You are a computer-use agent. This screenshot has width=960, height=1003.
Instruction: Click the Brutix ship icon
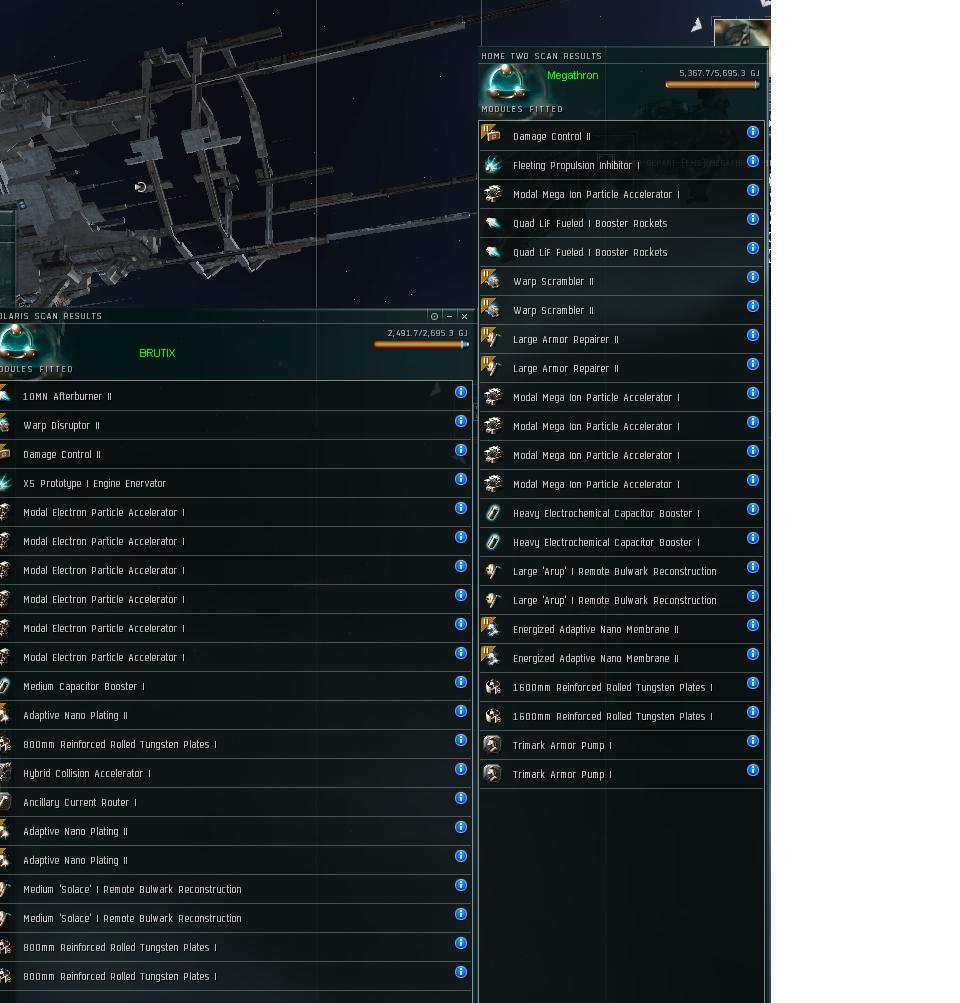[17, 342]
